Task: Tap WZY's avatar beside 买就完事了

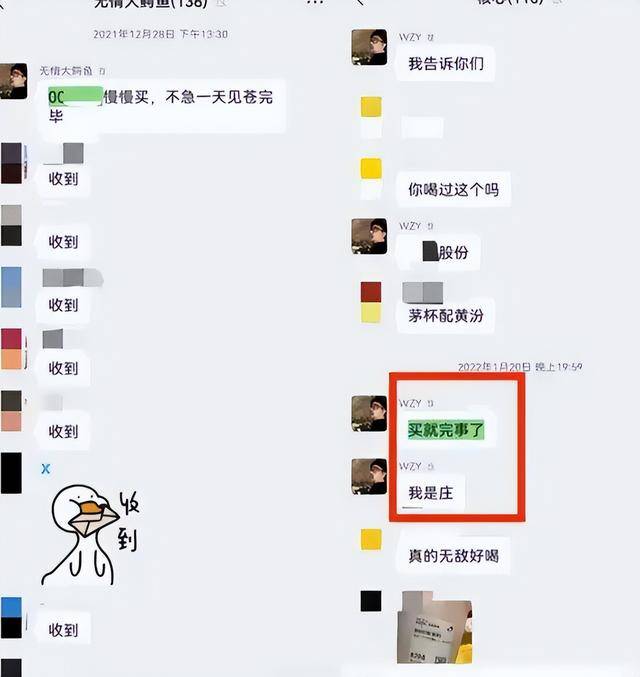Action: (369, 414)
